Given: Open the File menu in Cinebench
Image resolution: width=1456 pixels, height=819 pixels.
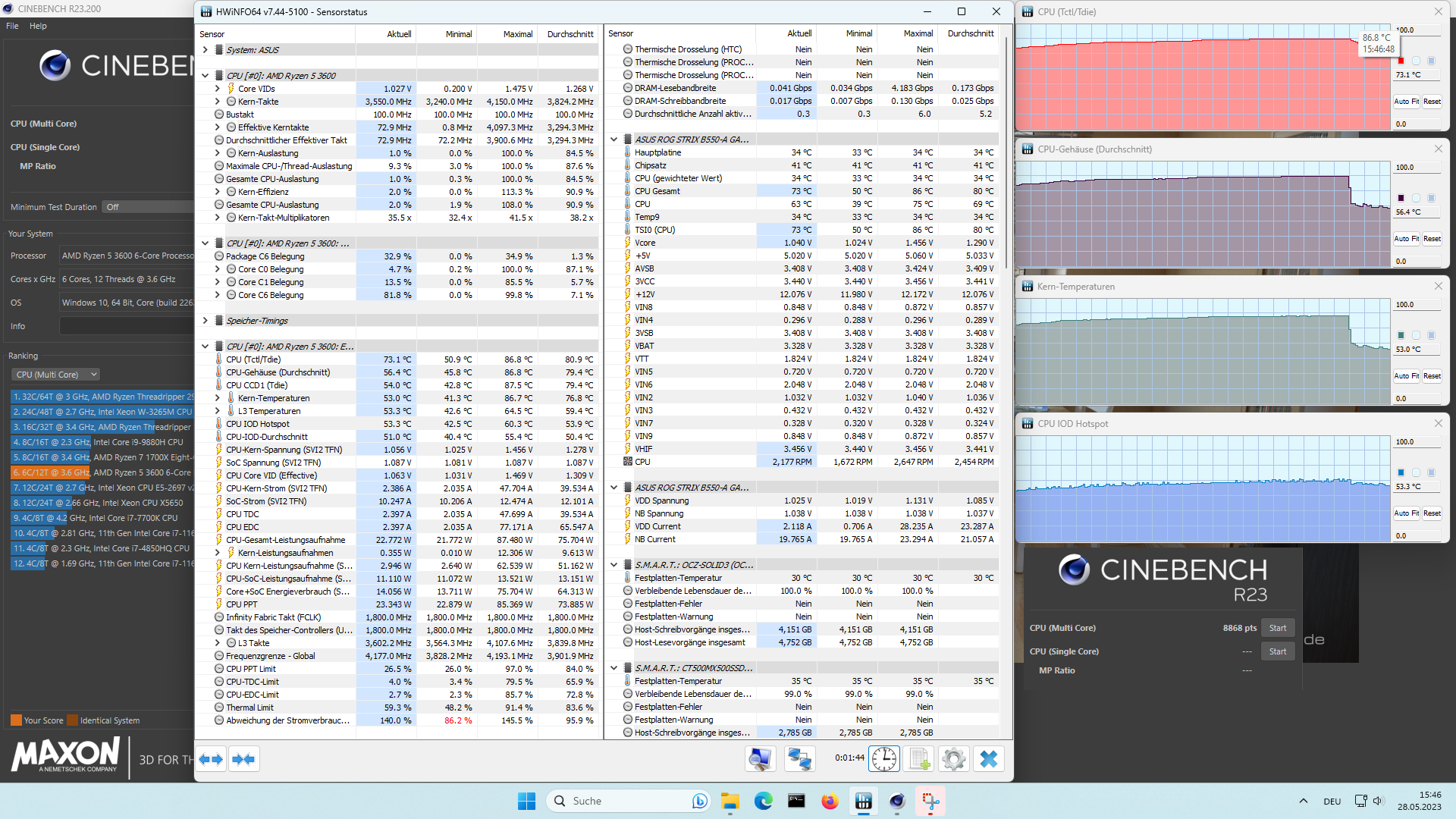Looking at the screenshot, I should [x=12, y=26].
